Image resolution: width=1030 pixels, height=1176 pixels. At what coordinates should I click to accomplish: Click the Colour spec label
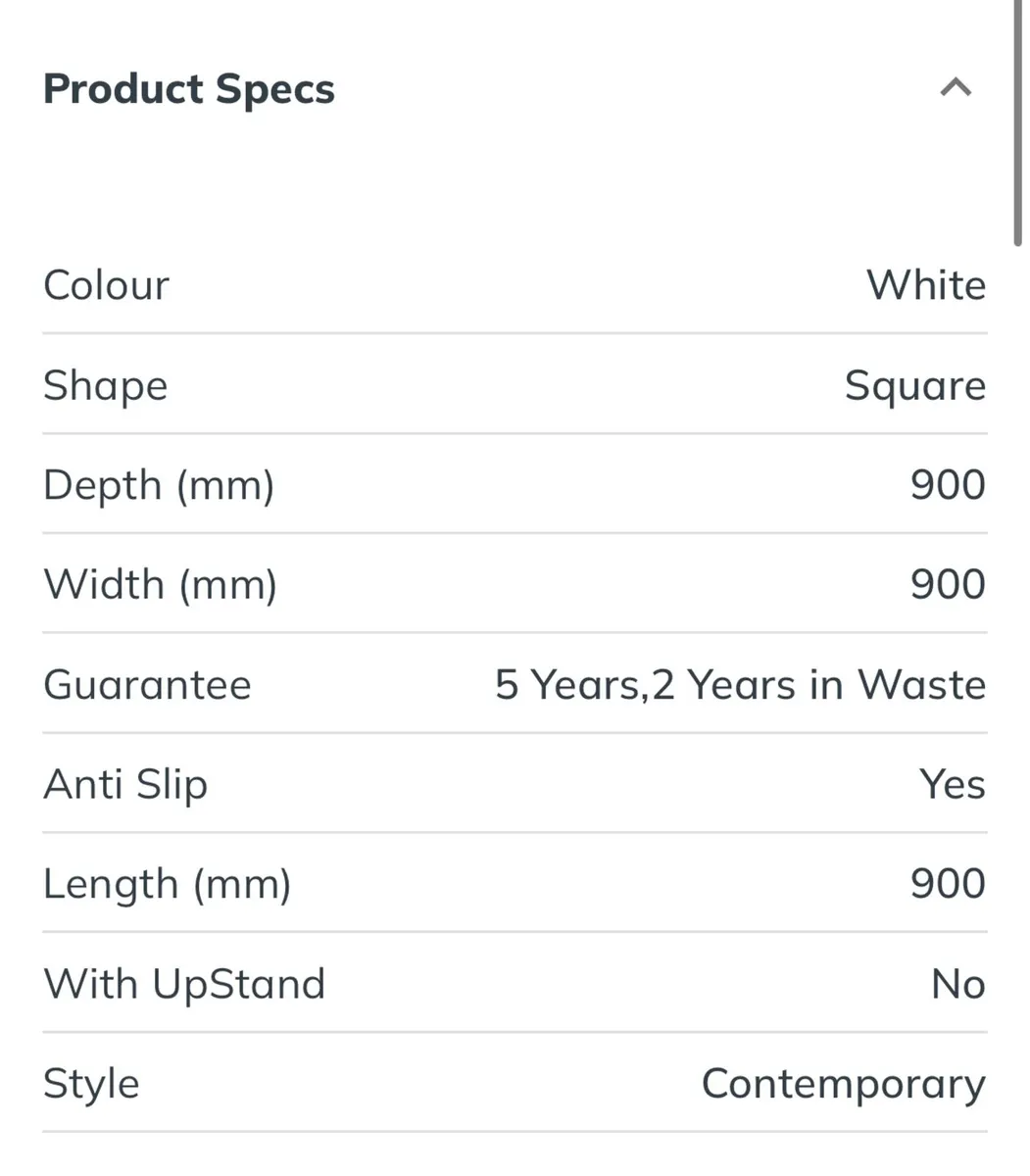pos(104,285)
